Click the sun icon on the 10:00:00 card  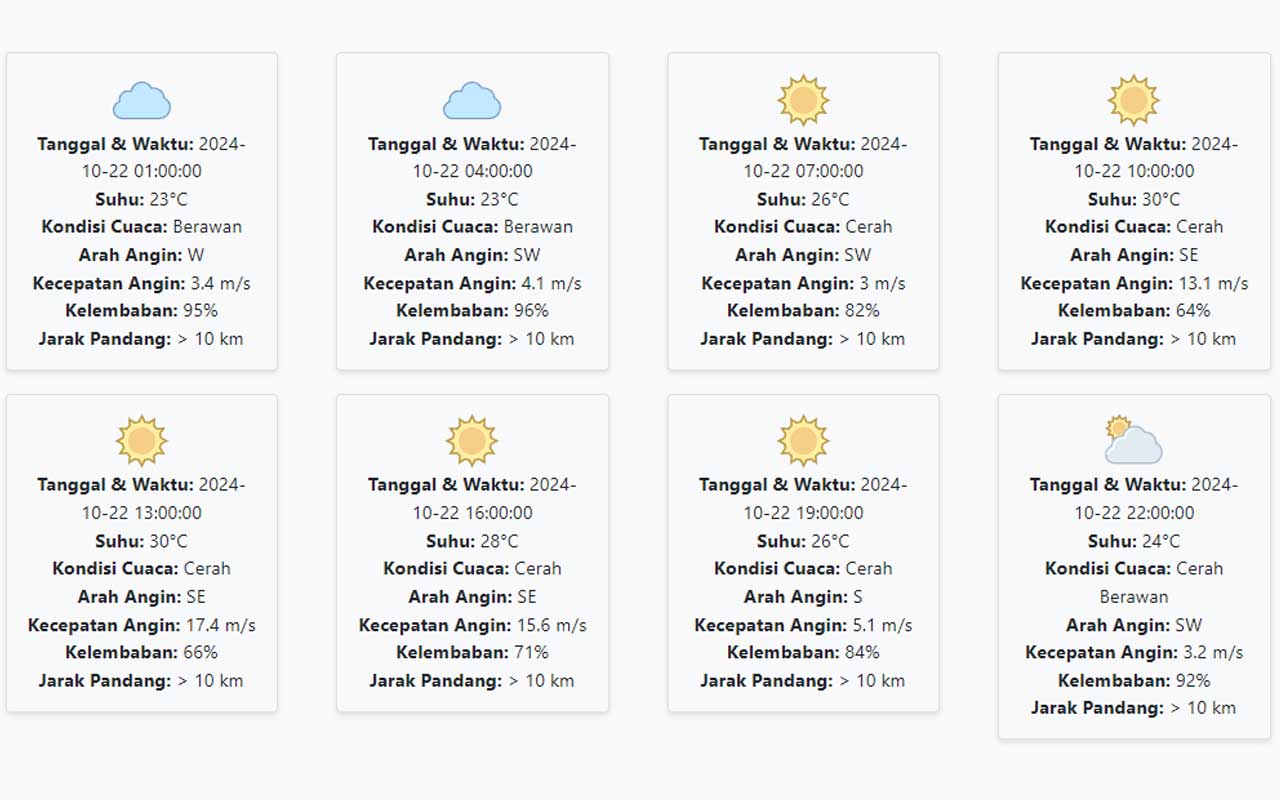click(1134, 100)
